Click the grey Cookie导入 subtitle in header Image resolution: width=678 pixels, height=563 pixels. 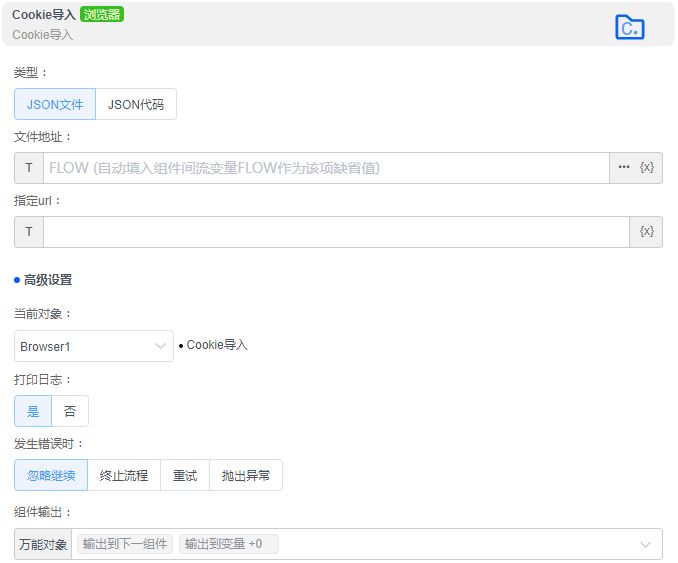[42, 35]
